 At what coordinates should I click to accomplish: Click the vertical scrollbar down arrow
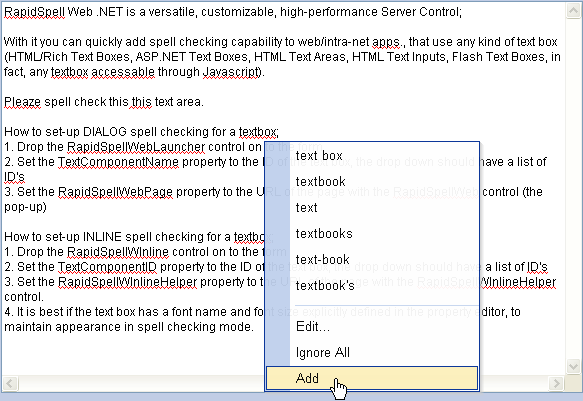click(x=573, y=366)
